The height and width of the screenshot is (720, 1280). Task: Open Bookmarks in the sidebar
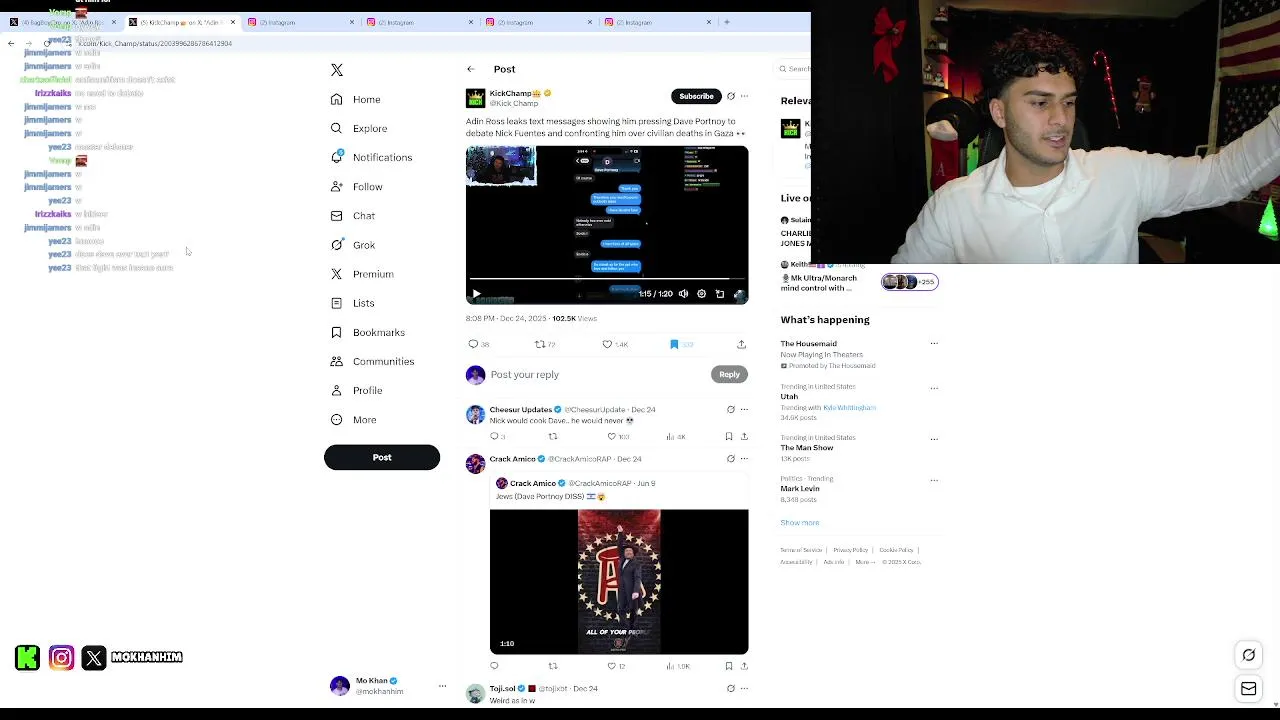pyautogui.click(x=368, y=332)
